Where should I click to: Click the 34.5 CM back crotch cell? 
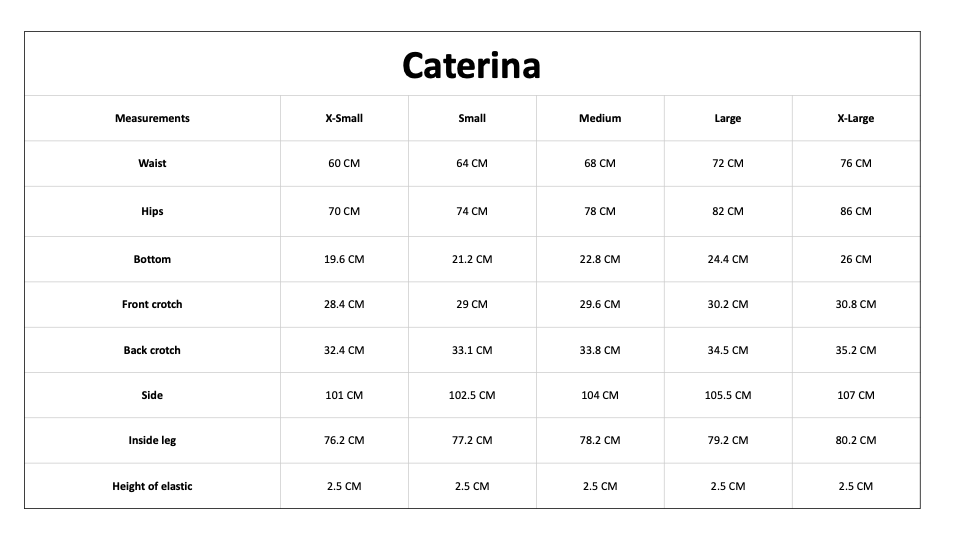tap(728, 350)
